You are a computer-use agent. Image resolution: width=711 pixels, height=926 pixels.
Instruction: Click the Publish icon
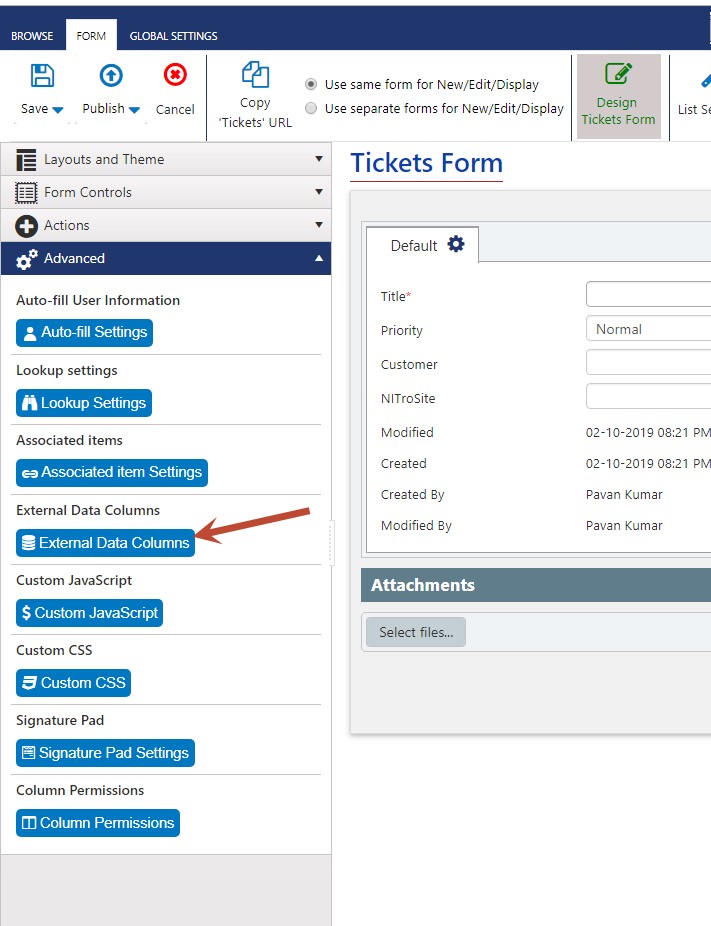point(110,75)
